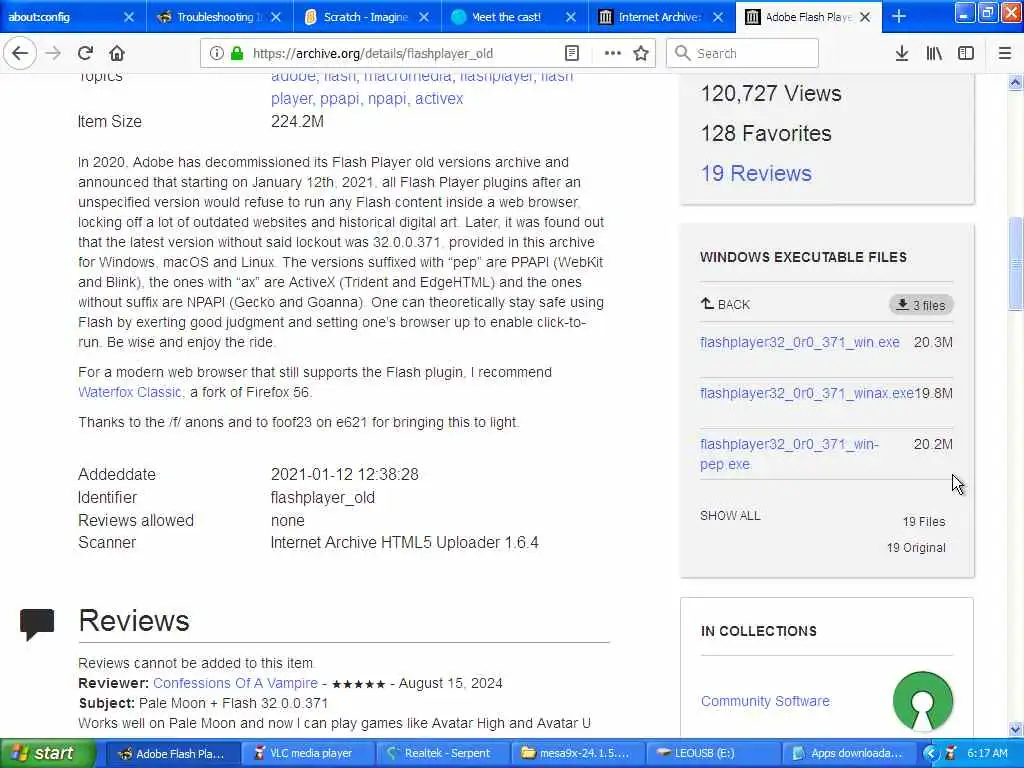Click the page scrollbar down arrow

point(1015,729)
